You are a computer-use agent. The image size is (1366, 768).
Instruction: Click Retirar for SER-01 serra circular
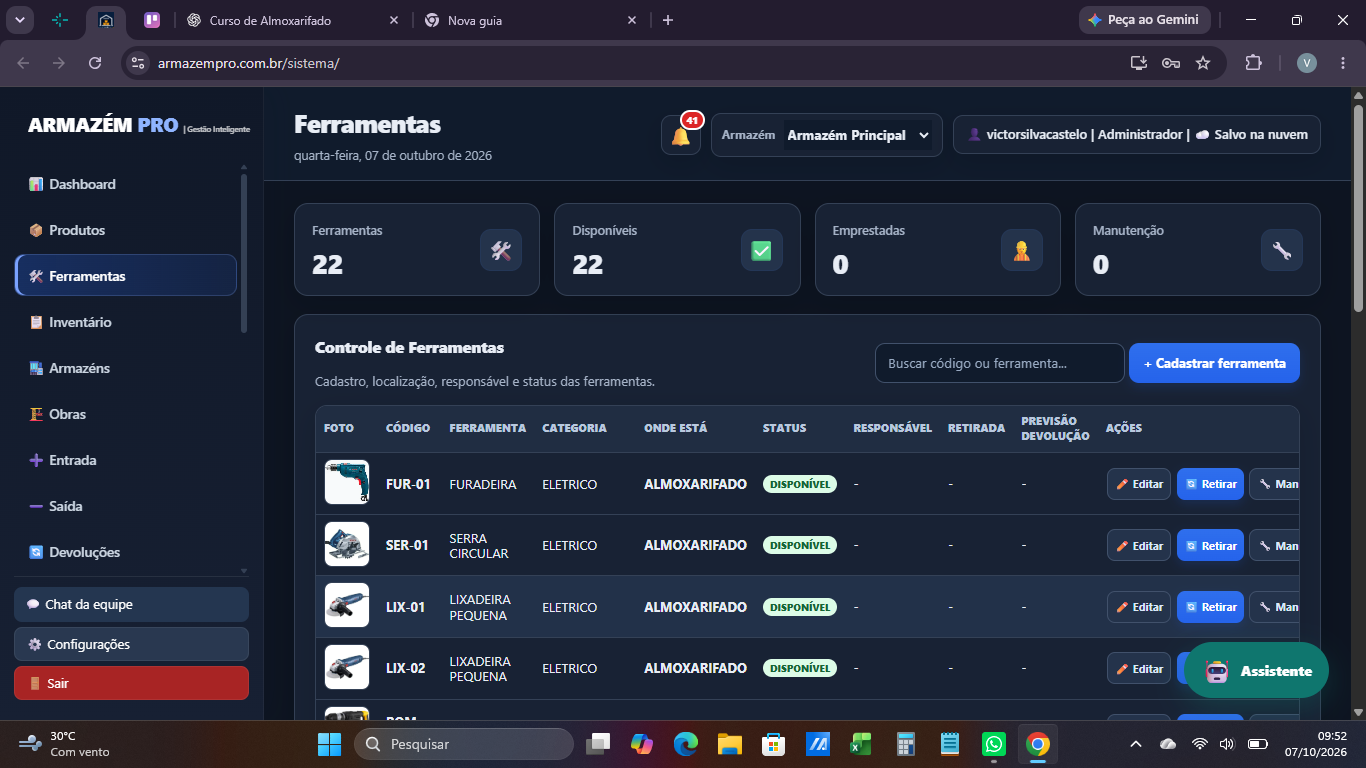click(x=1210, y=545)
